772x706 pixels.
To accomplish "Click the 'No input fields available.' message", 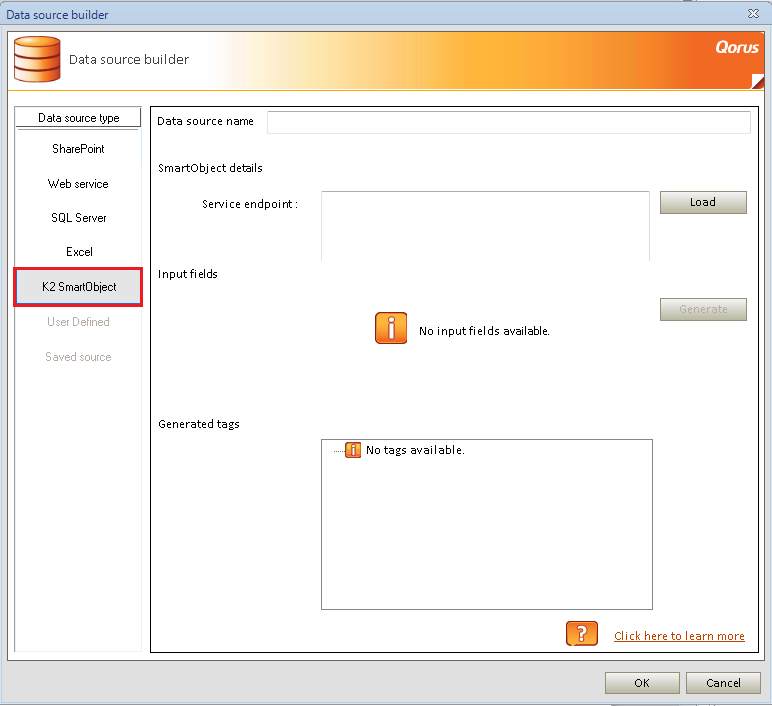I will (x=484, y=331).
